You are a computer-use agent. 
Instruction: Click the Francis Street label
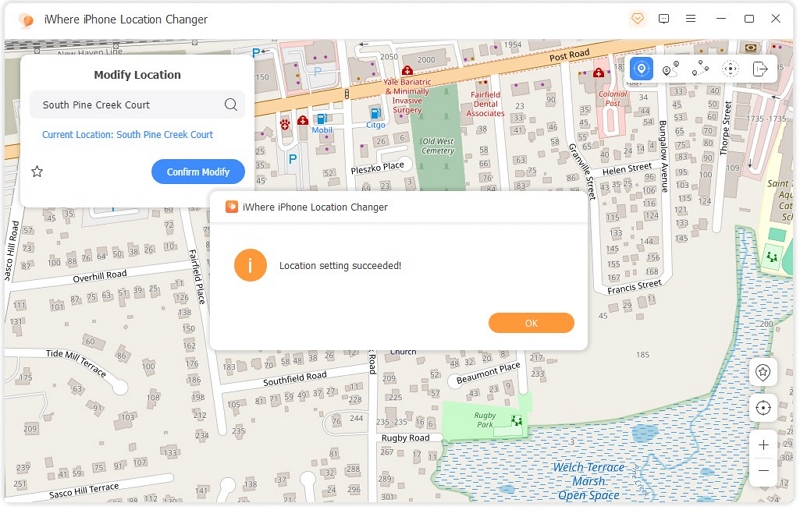tap(634, 287)
